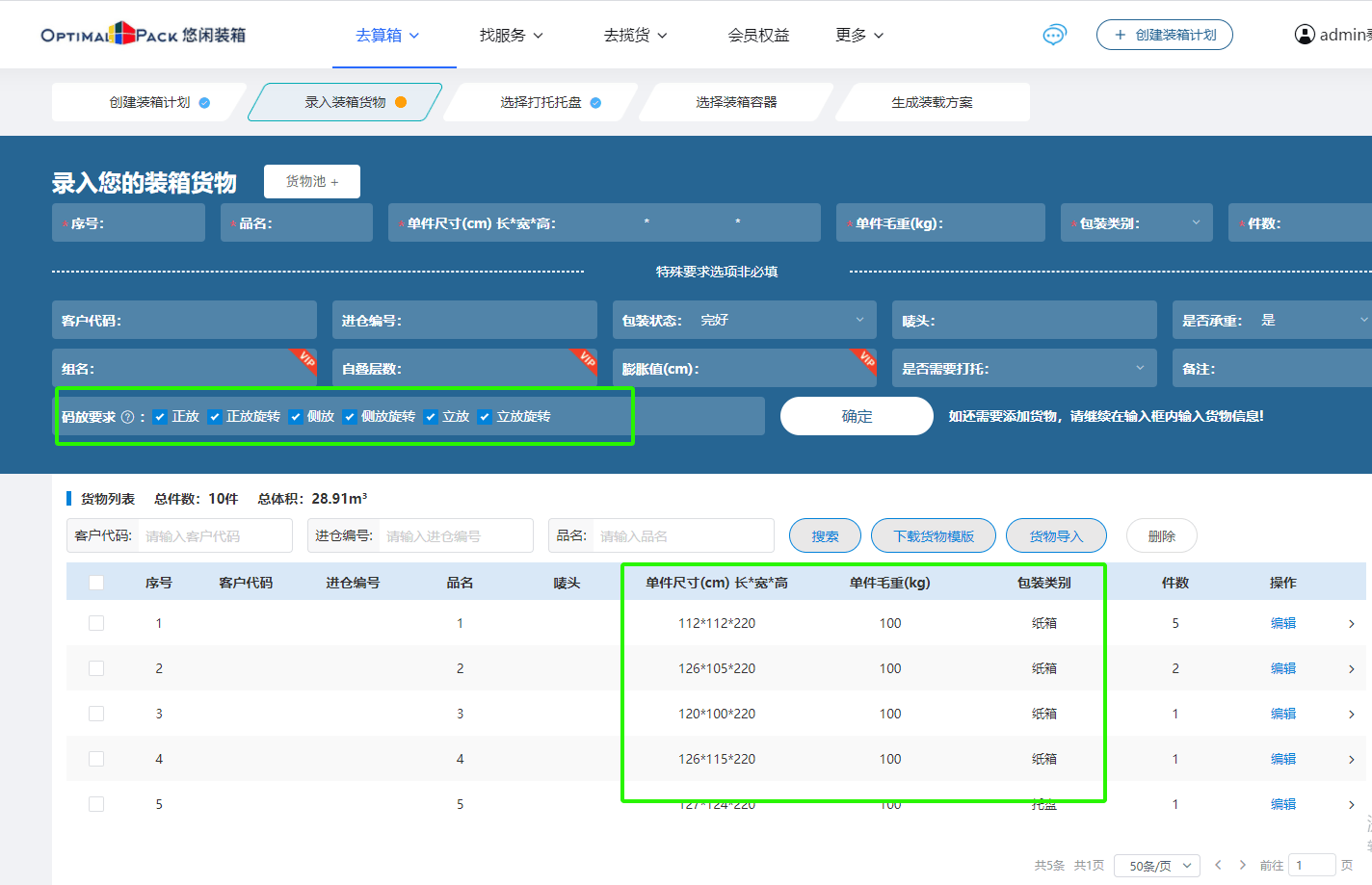Open the 去算箱 menu
Viewport: 1372px width, 885px height.
tap(387, 36)
